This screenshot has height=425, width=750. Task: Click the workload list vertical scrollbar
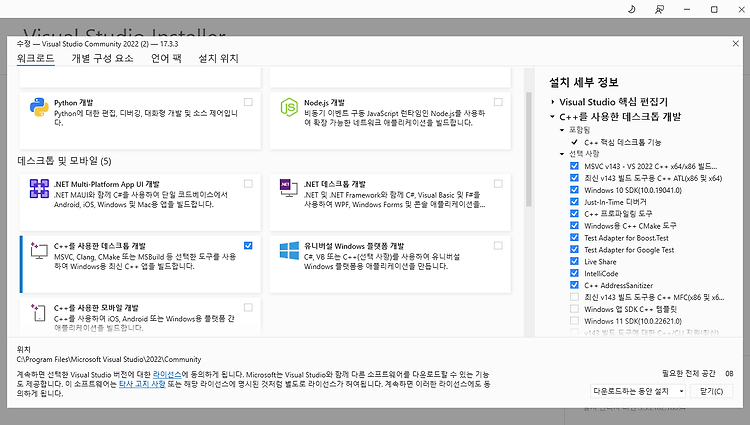pos(529,149)
